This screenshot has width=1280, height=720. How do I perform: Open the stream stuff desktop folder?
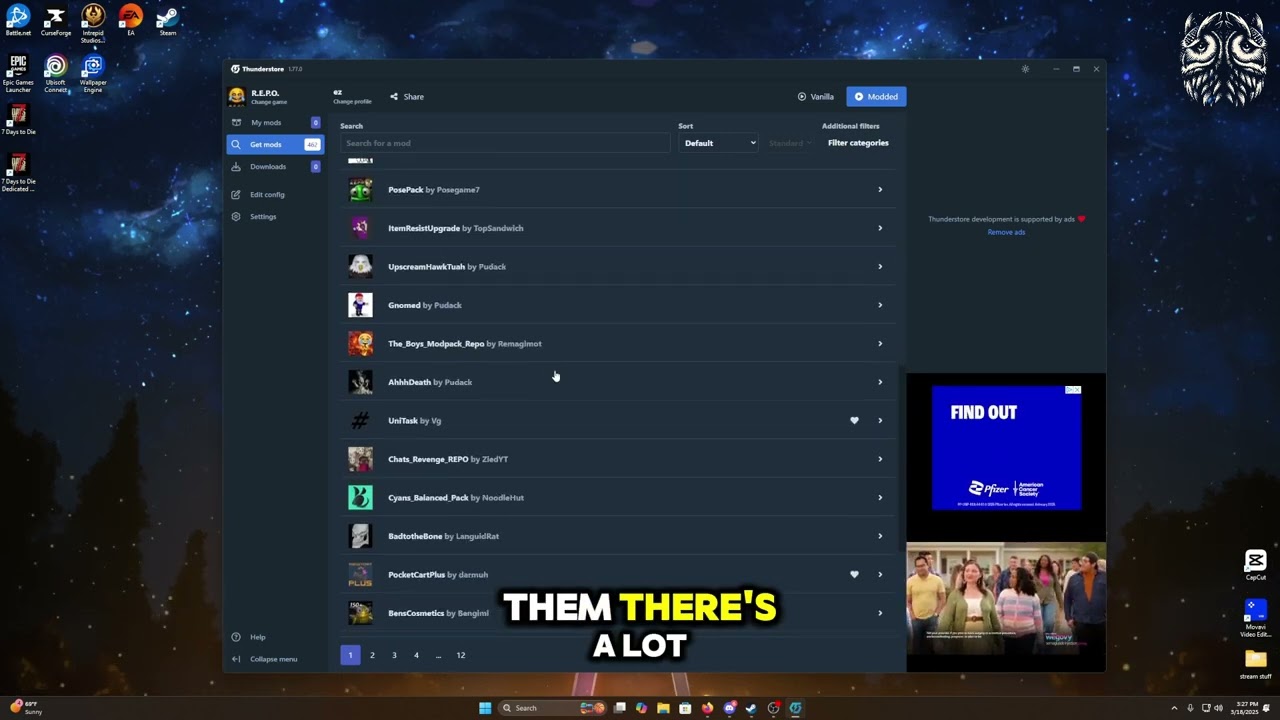pos(1256,664)
